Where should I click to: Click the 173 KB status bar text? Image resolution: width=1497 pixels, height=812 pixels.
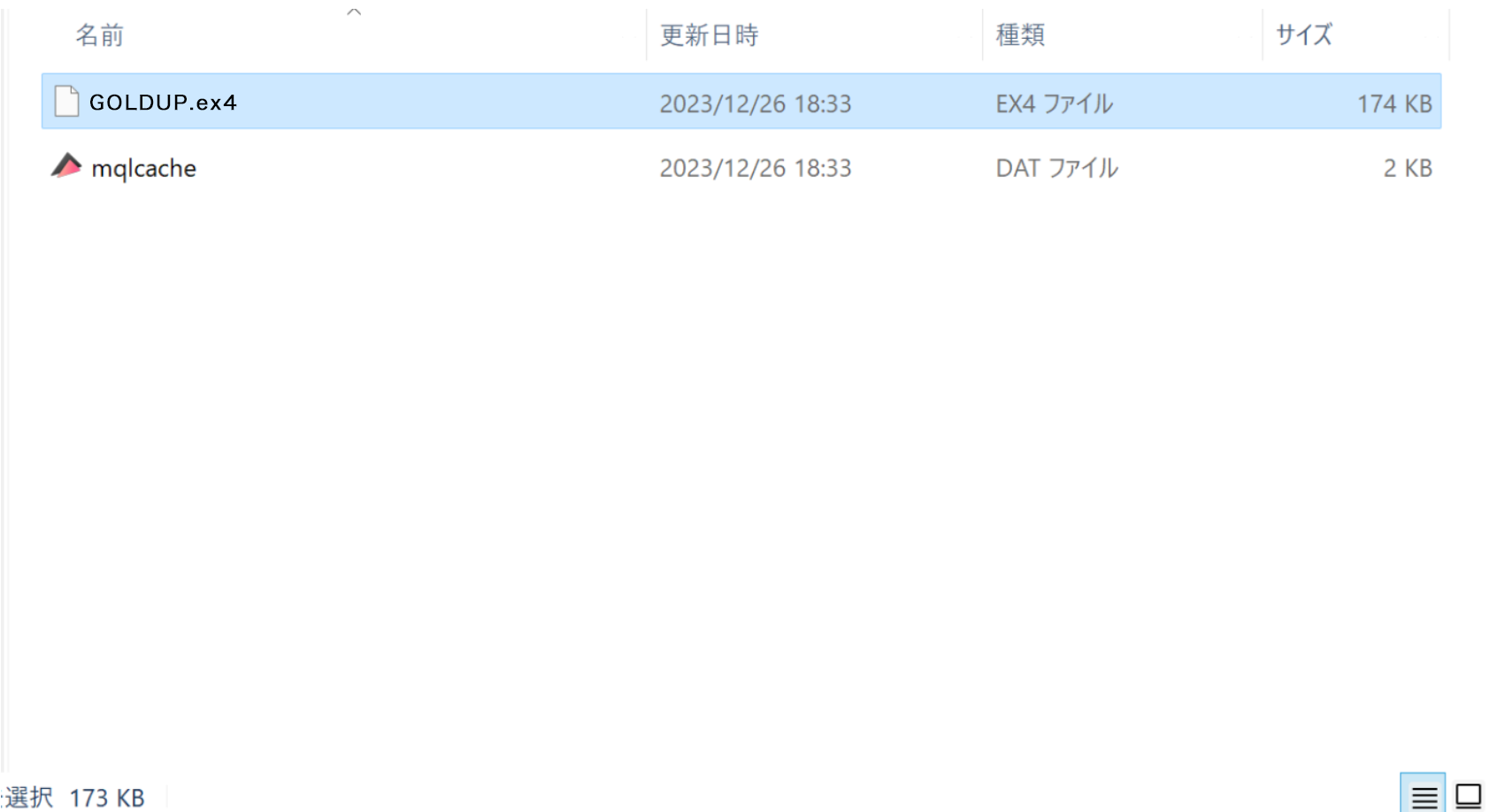[107, 798]
